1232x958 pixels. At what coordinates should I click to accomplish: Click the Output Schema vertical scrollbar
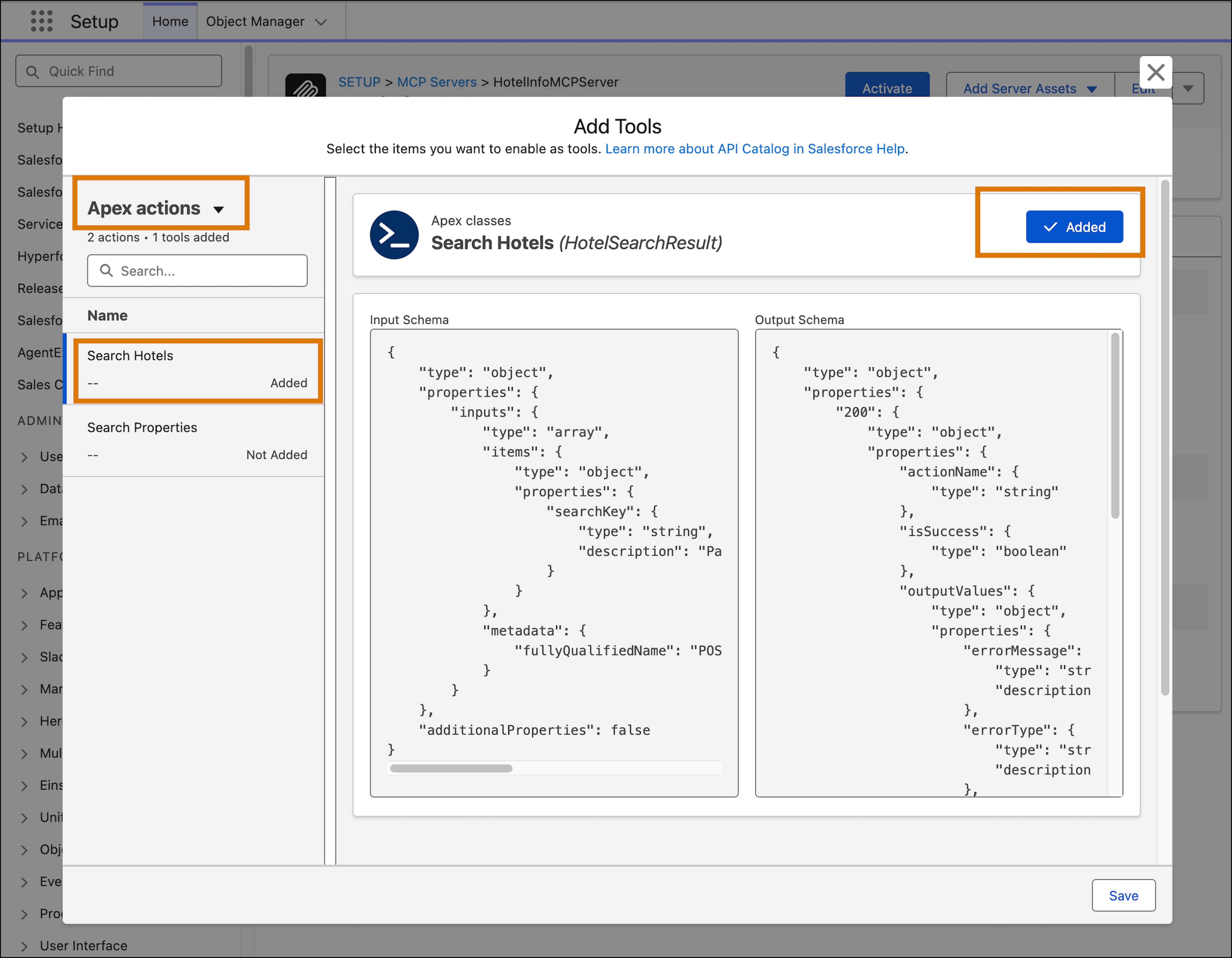pos(1115,425)
